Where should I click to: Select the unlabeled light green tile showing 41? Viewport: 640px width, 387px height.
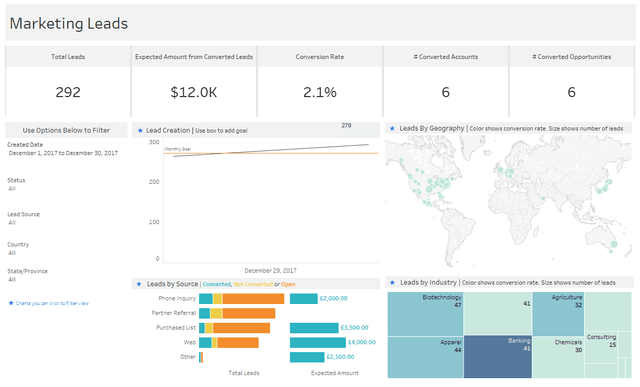(498, 314)
